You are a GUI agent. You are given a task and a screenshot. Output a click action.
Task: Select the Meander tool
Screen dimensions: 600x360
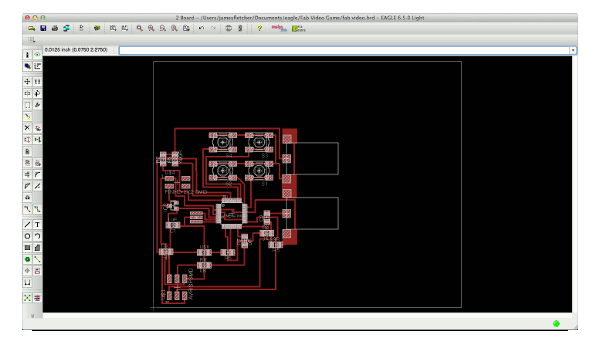click(27, 197)
